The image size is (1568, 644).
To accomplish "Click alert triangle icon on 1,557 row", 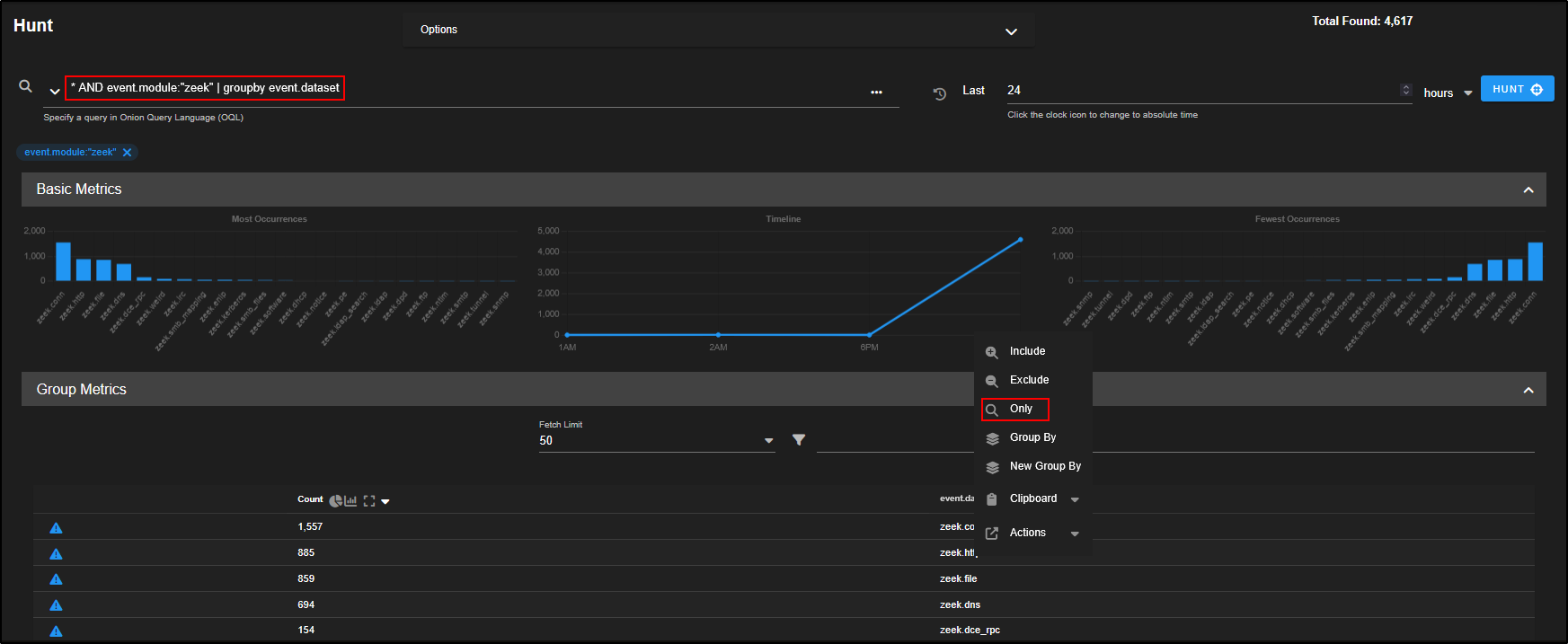I will click(56, 528).
